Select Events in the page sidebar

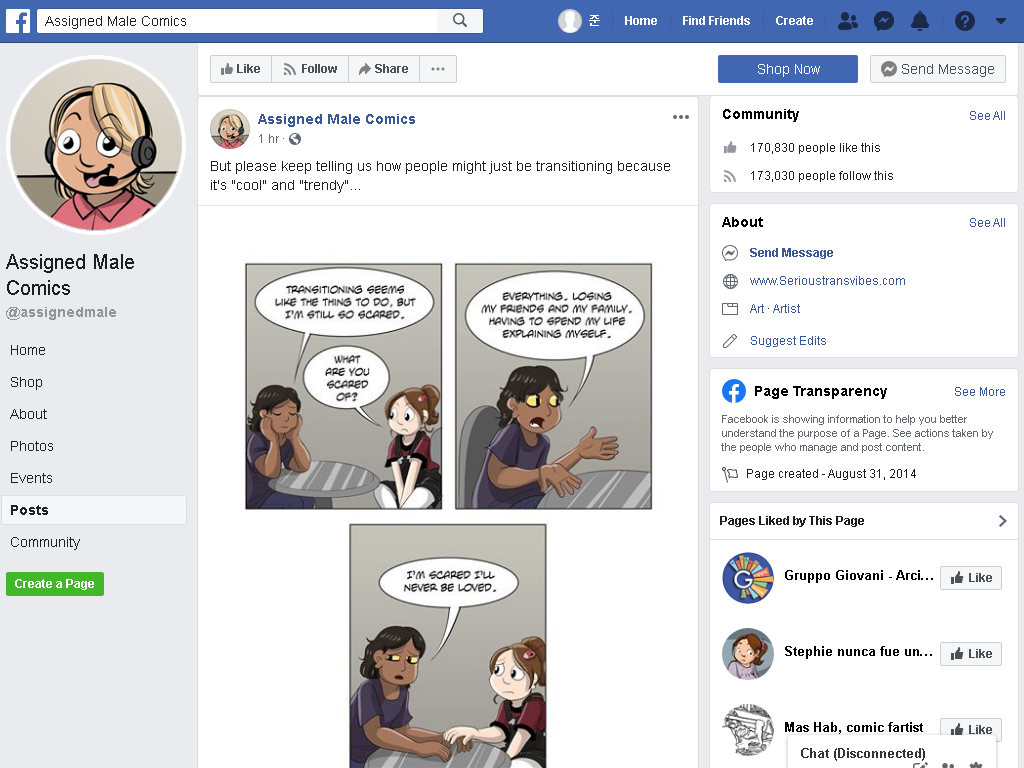31,478
